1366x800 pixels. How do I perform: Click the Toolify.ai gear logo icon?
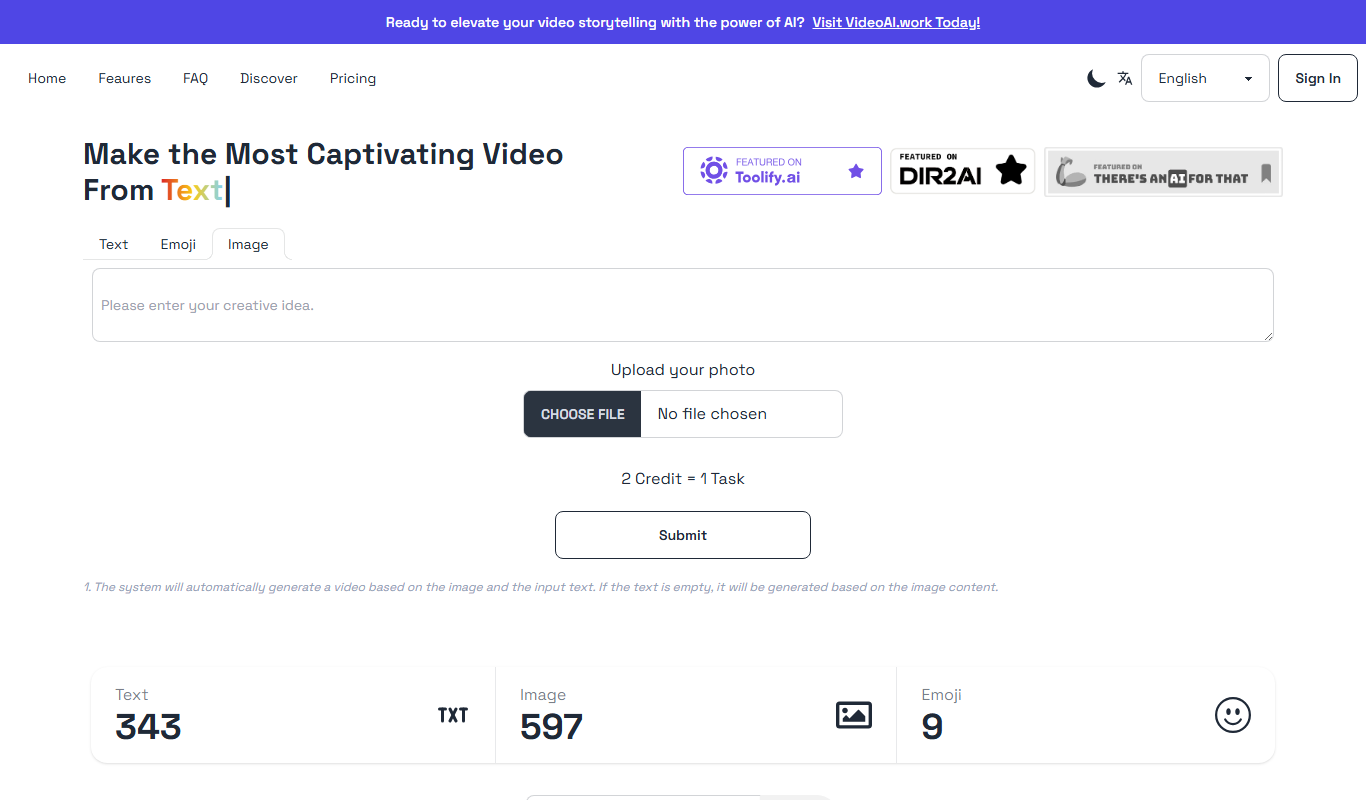tap(713, 170)
